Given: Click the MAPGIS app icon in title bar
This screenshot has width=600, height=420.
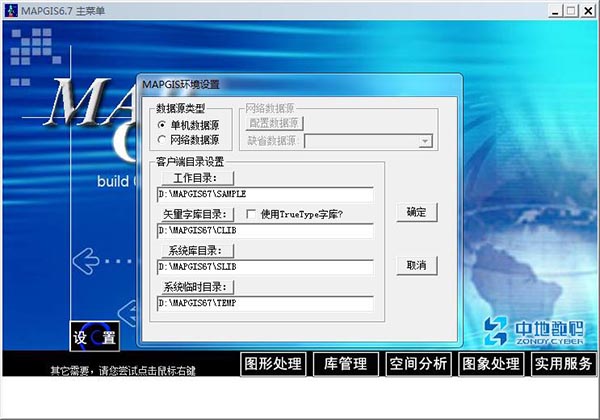Looking at the screenshot, I should 11,10.
